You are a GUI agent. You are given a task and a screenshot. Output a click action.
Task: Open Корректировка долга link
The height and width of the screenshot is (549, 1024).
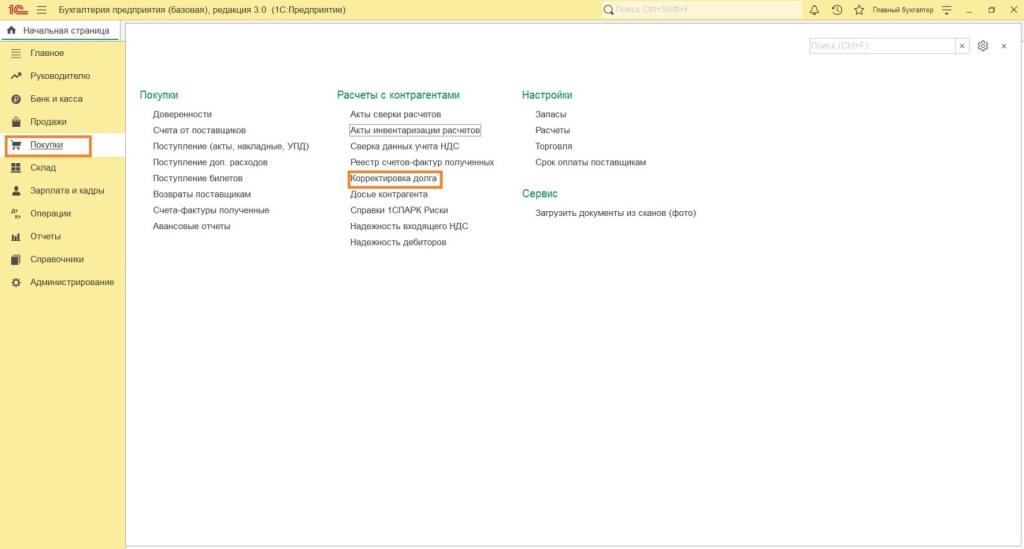(393, 178)
